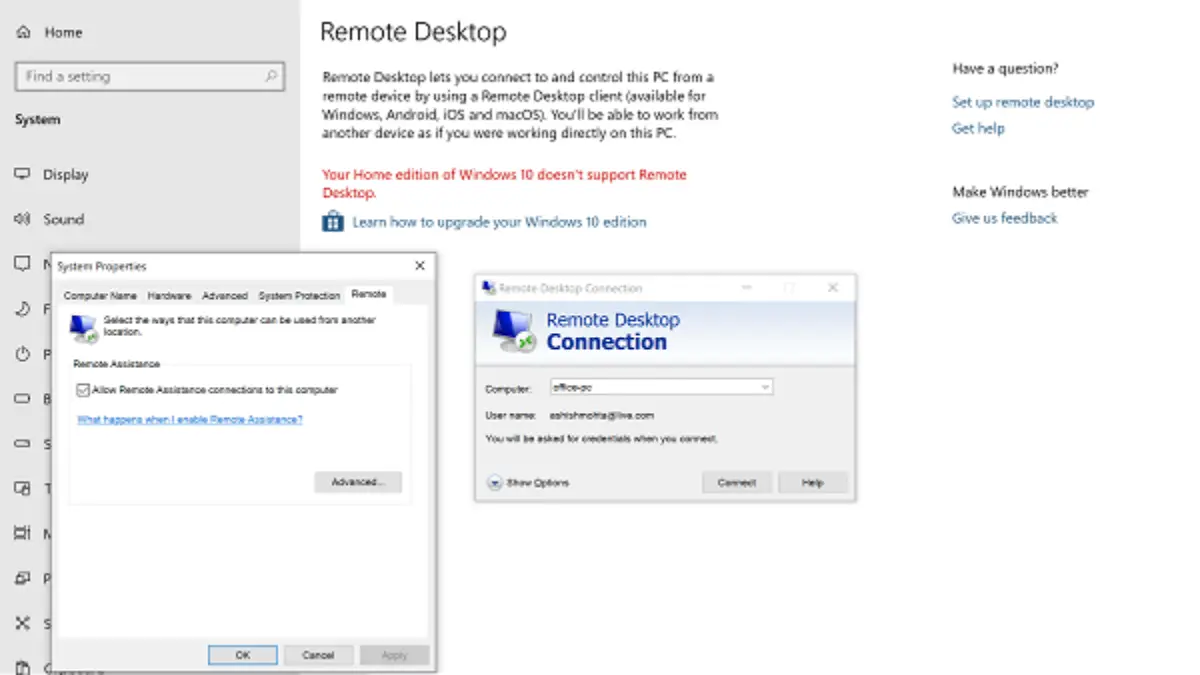Expand Show Options in Remote Desktop Connection

point(528,483)
